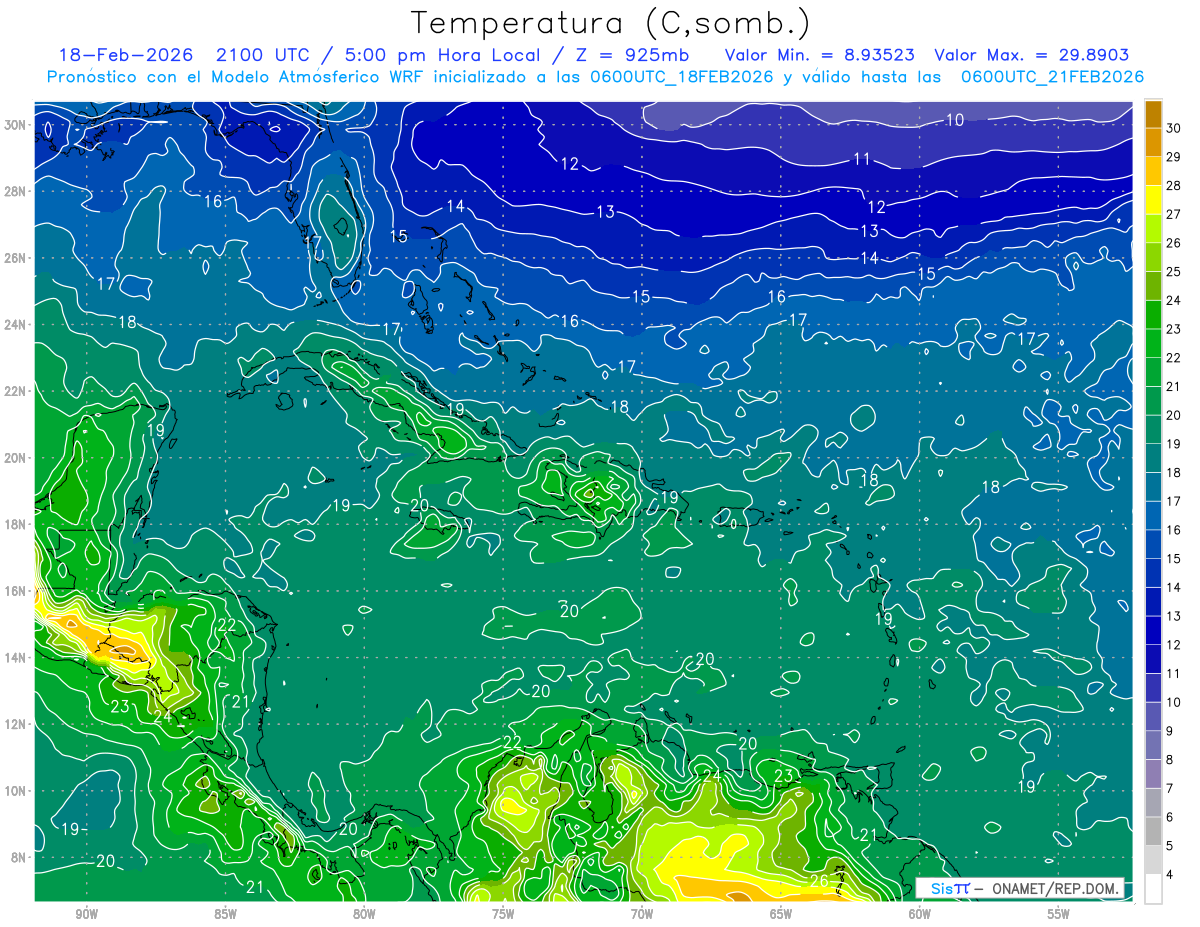Image resolution: width=1200 pixels, height=927 pixels.
Task: Click the "65W" longitude axis label
Action: (x=781, y=914)
